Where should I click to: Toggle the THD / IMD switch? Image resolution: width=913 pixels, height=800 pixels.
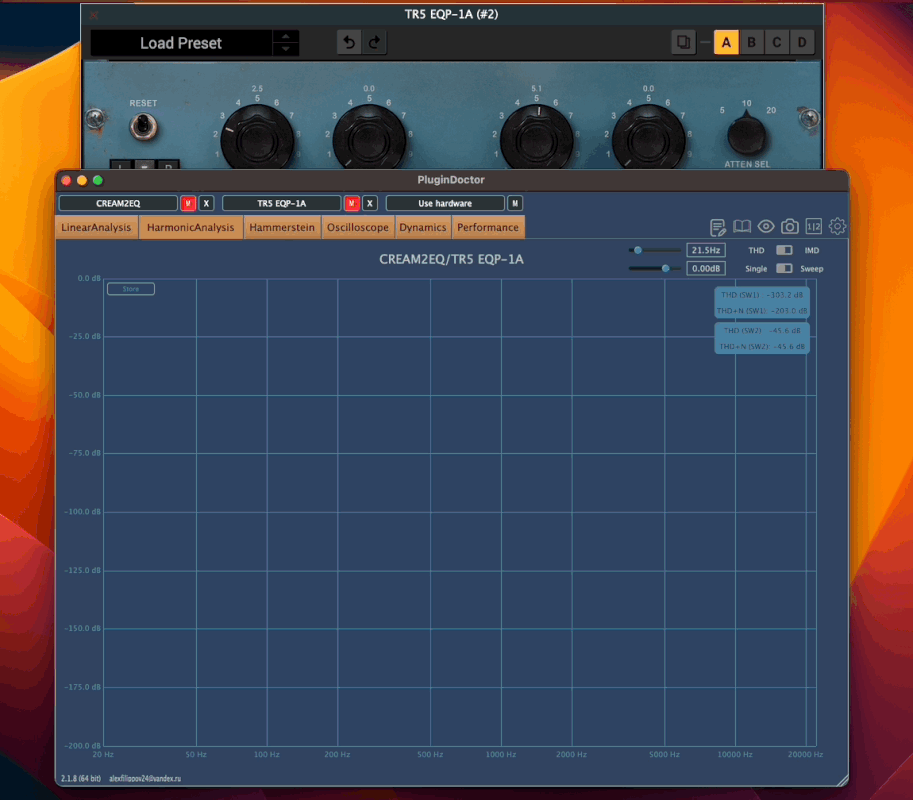(x=784, y=250)
